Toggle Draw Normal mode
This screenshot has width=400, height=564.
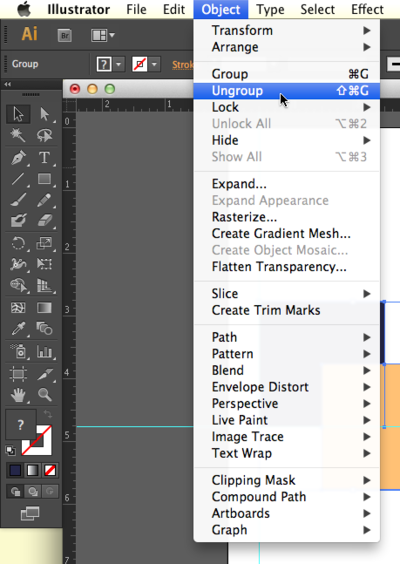[15, 491]
